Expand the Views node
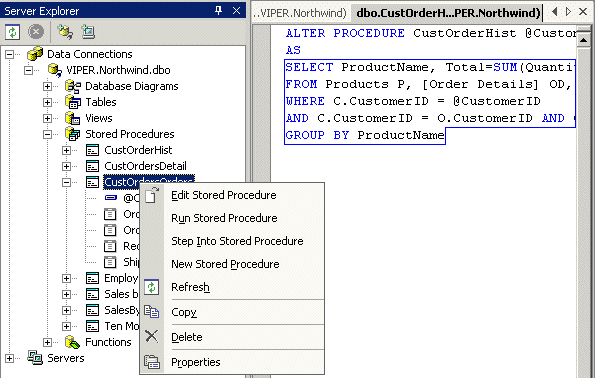Image resolution: width=595 pixels, height=378 pixels. (x=47, y=118)
